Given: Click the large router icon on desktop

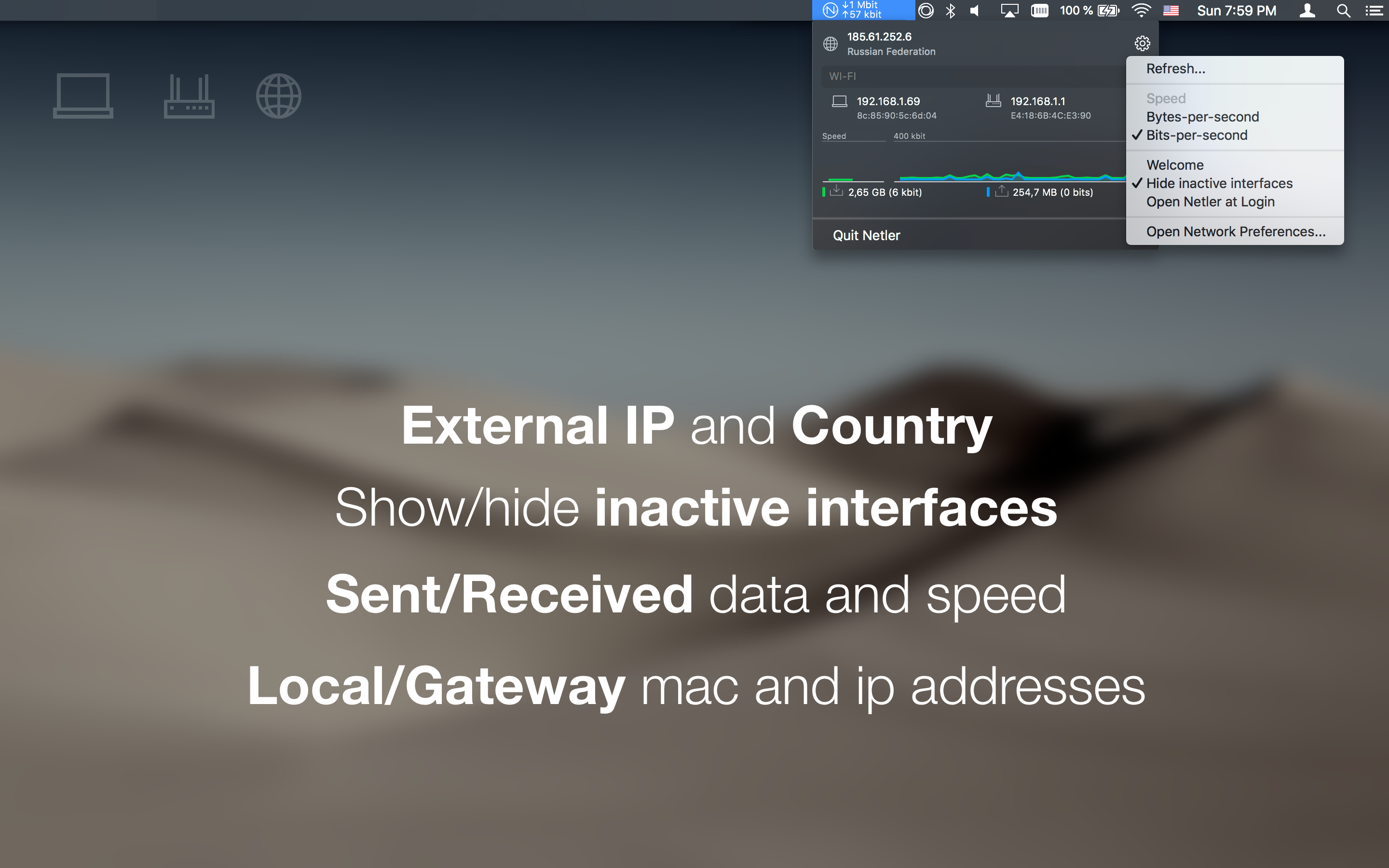Looking at the screenshot, I should click(190, 96).
